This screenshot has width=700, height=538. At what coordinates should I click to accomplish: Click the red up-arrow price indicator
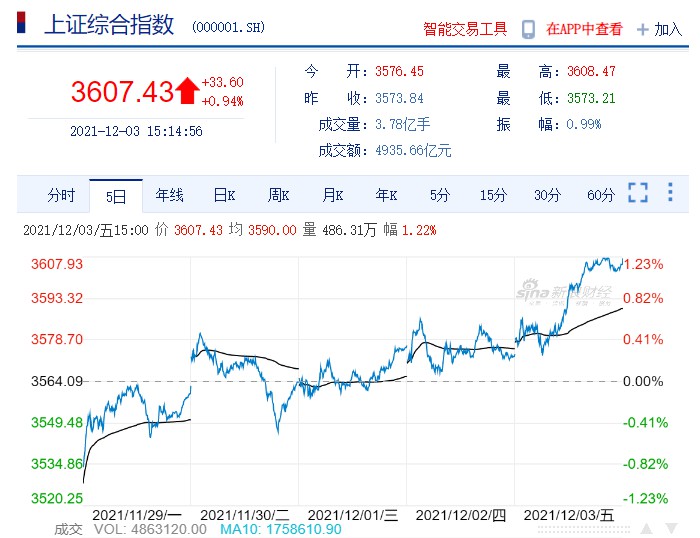click(187, 91)
